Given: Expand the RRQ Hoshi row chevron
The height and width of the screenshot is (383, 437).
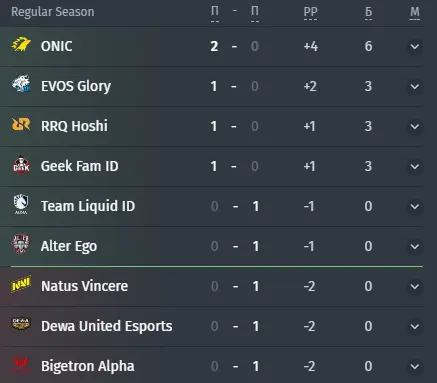Looking at the screenshot, I should click(x=415, y=126).
